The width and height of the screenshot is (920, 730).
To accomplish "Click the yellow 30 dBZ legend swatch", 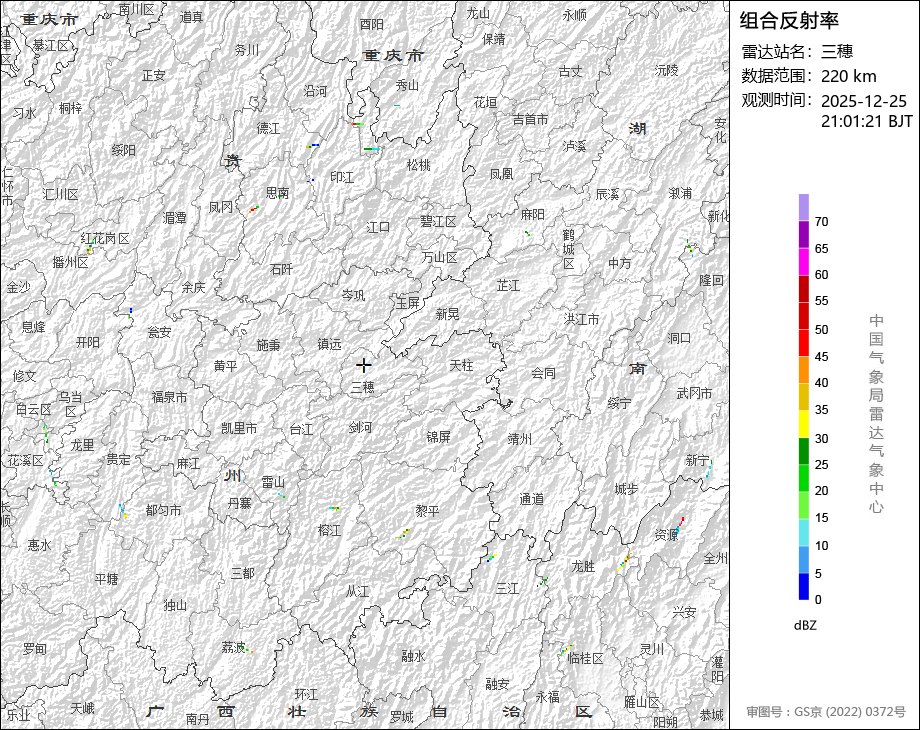I will pos(804,424).
